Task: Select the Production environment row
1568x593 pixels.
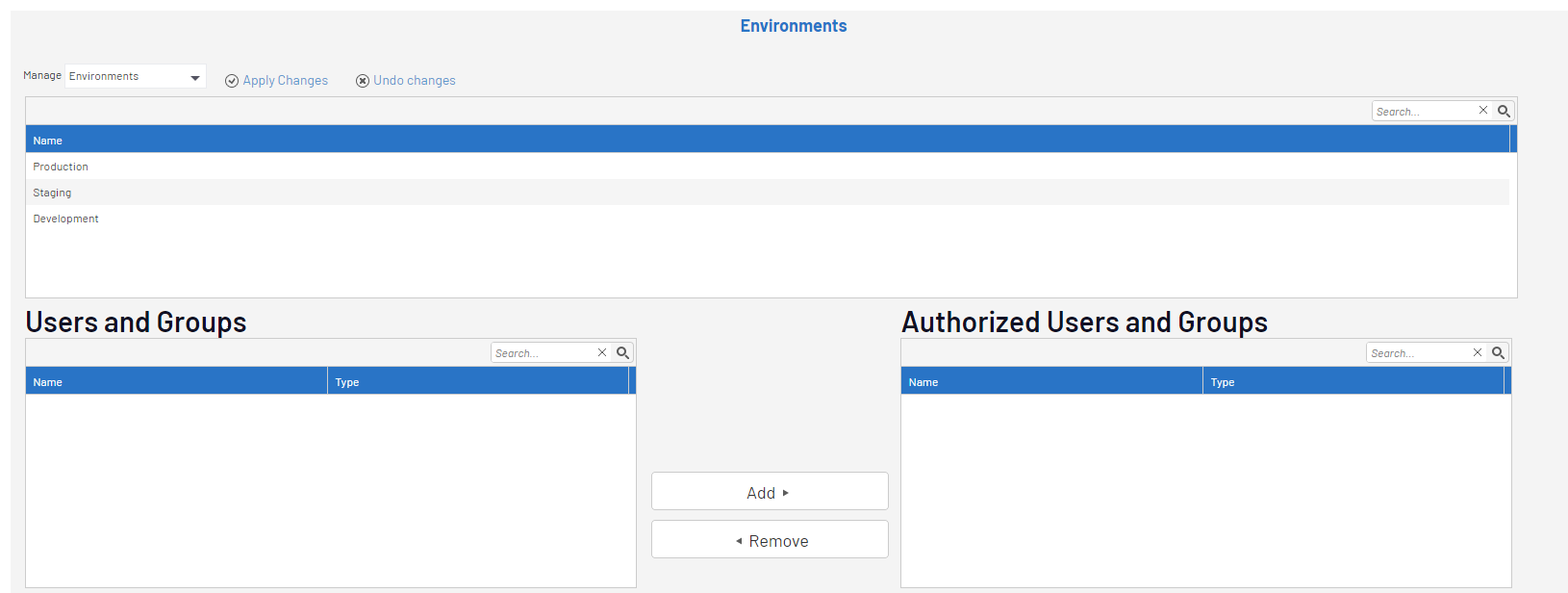Action: click(x=61, y=167)
